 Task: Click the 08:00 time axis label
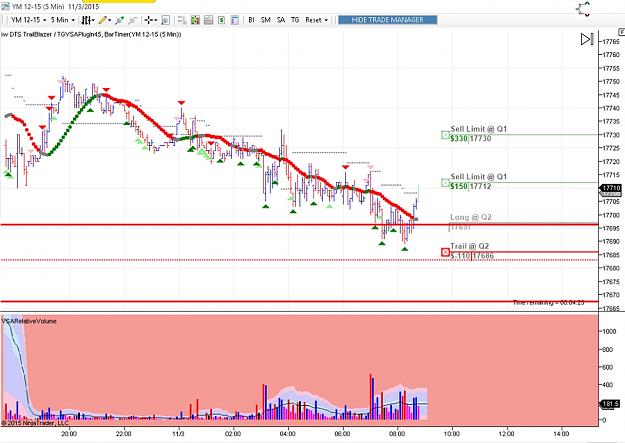click(x=397, y=433)
